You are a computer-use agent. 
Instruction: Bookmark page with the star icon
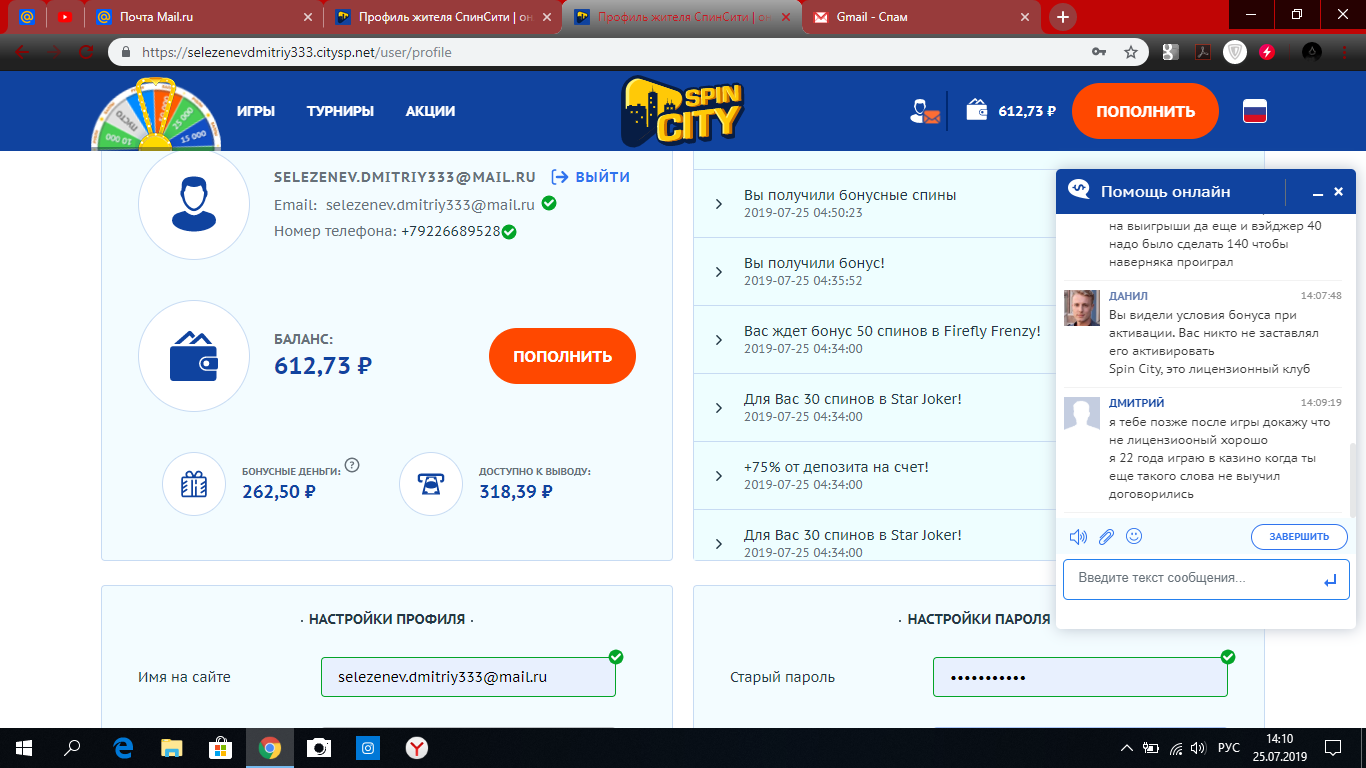click(1131, 52)
